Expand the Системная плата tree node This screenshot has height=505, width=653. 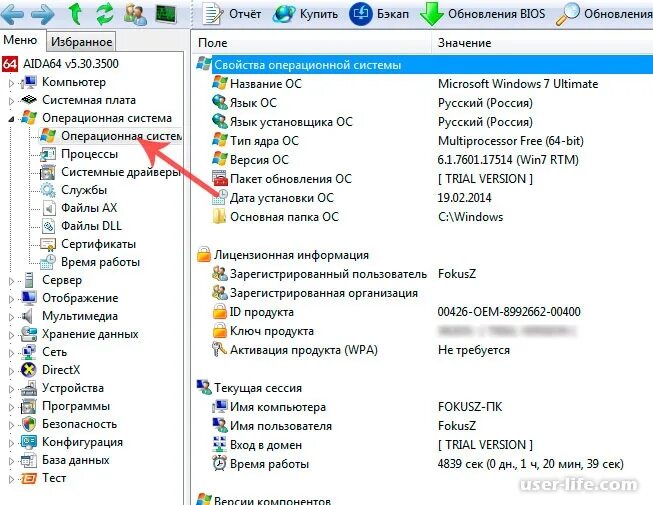(11, 101)
